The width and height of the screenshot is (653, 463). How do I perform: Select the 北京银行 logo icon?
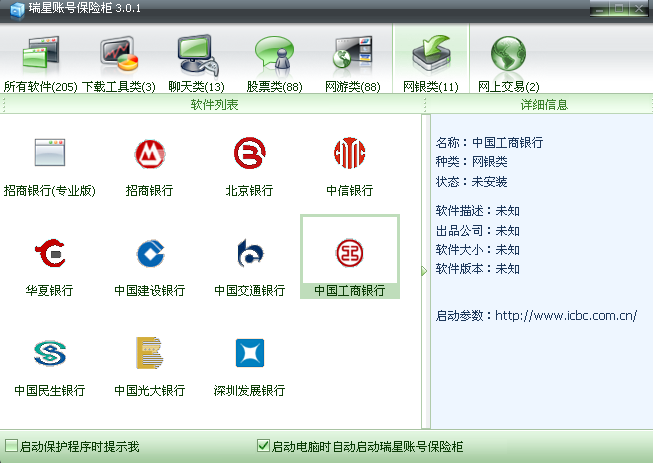(249, 153)
